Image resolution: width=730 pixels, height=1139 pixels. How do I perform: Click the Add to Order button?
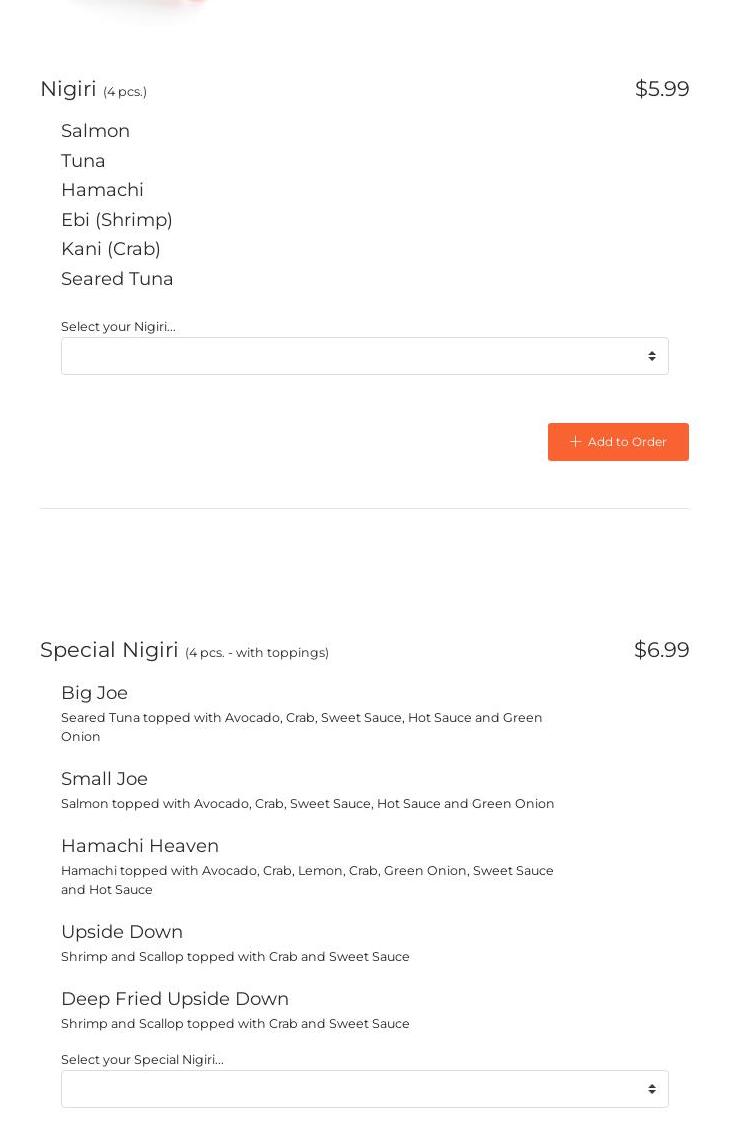(618, 442)
